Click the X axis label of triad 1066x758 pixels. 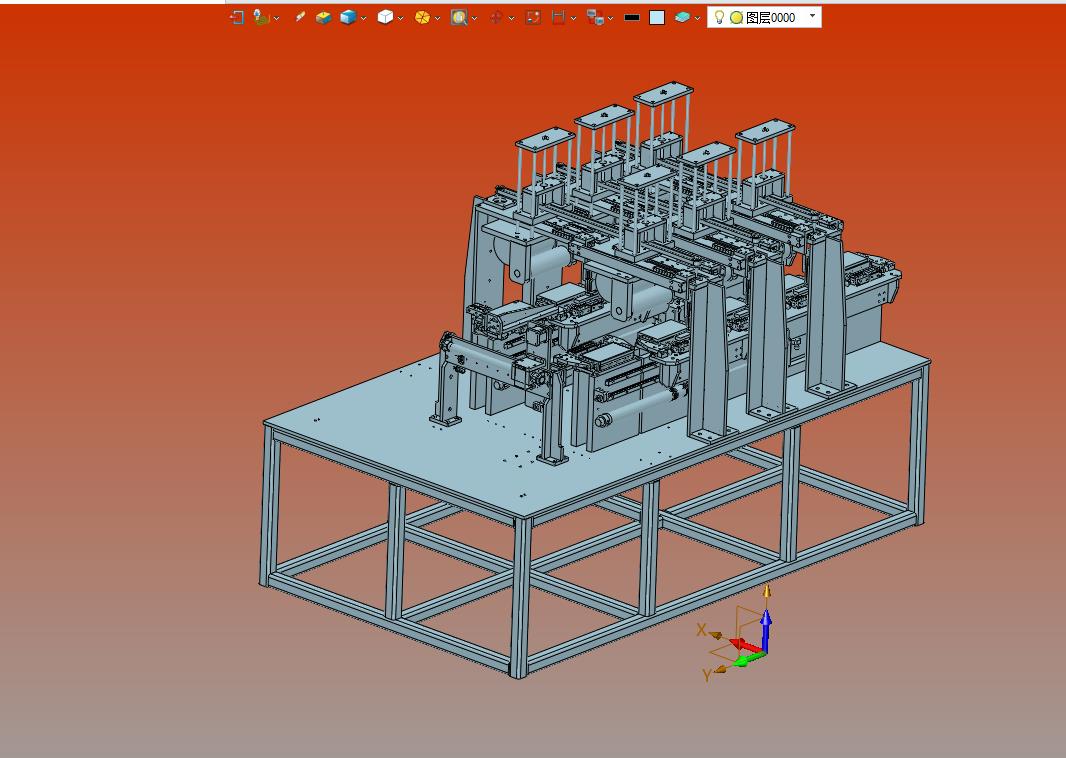click(x=702, y=630)
